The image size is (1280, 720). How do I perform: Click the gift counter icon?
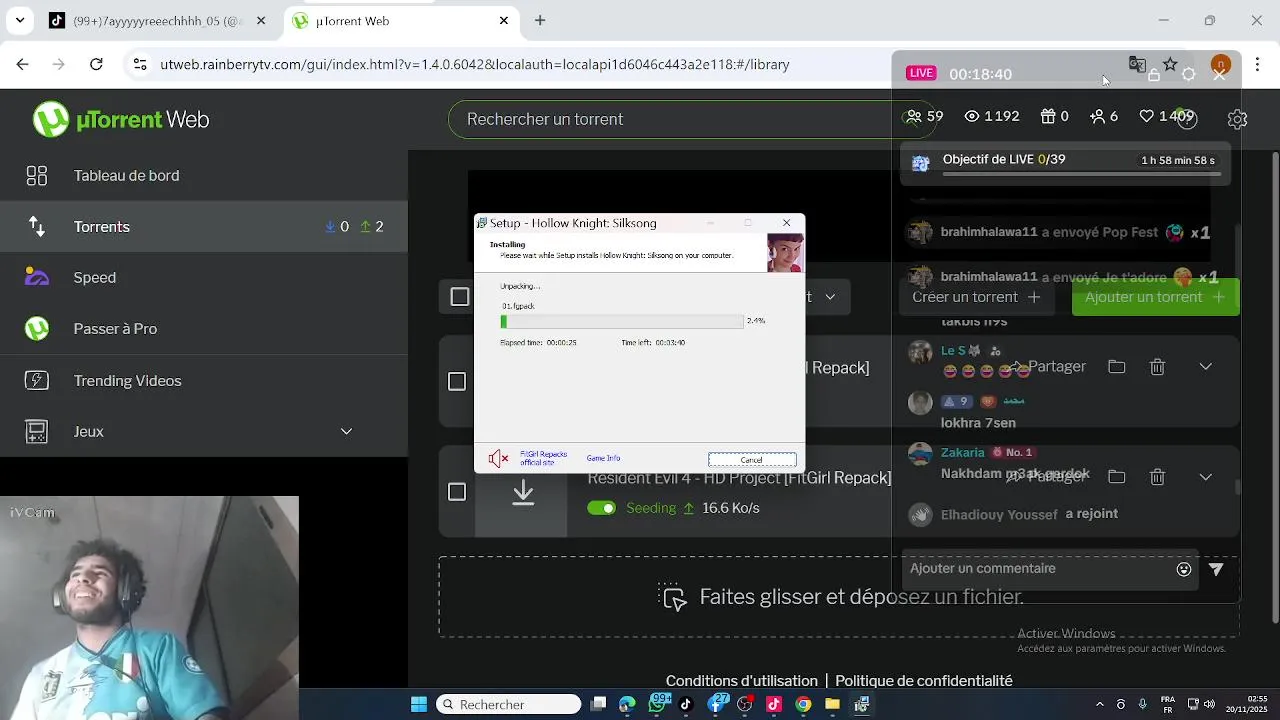pos(1048,117)
